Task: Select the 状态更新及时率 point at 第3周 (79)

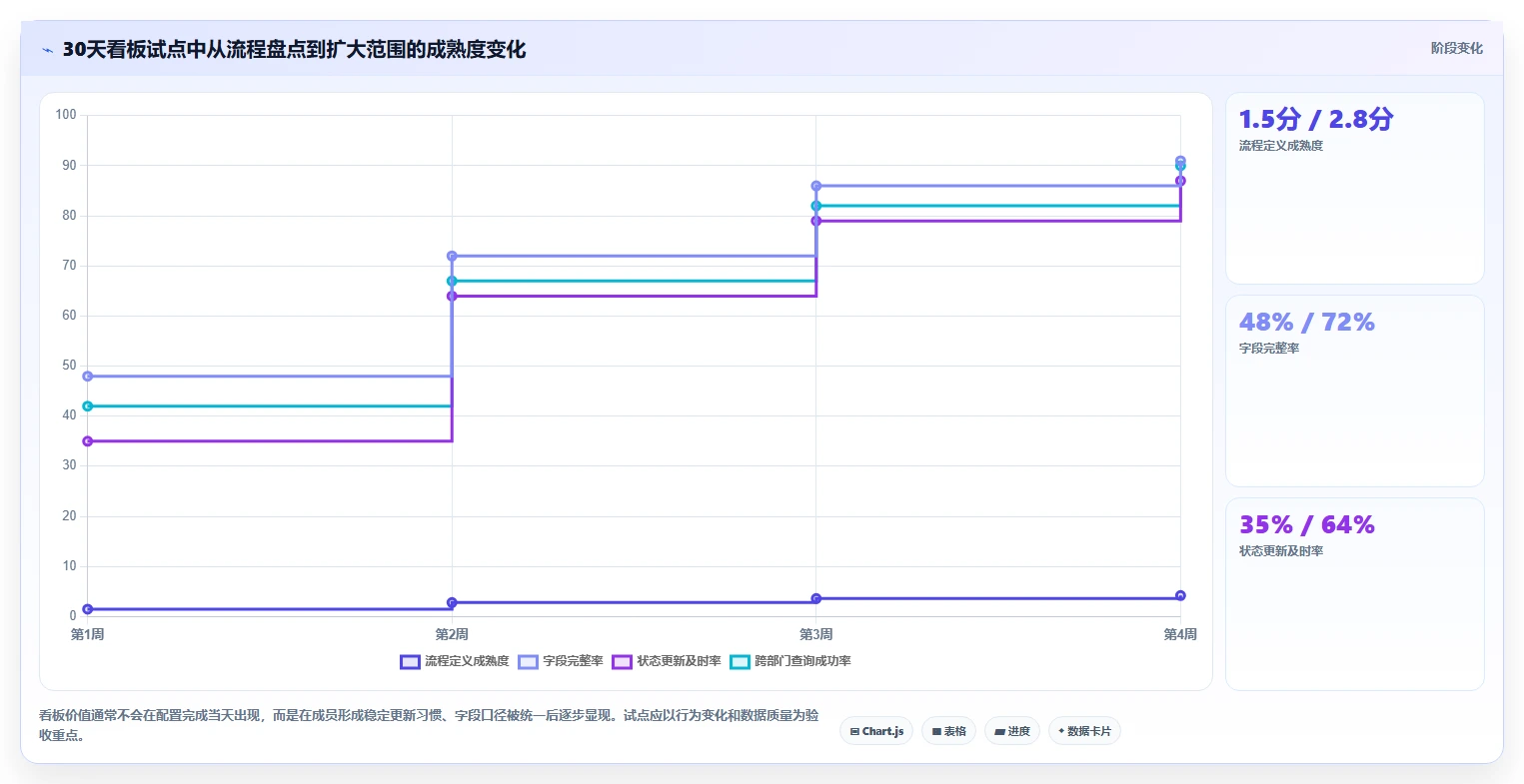Action: tap(816, 221)
